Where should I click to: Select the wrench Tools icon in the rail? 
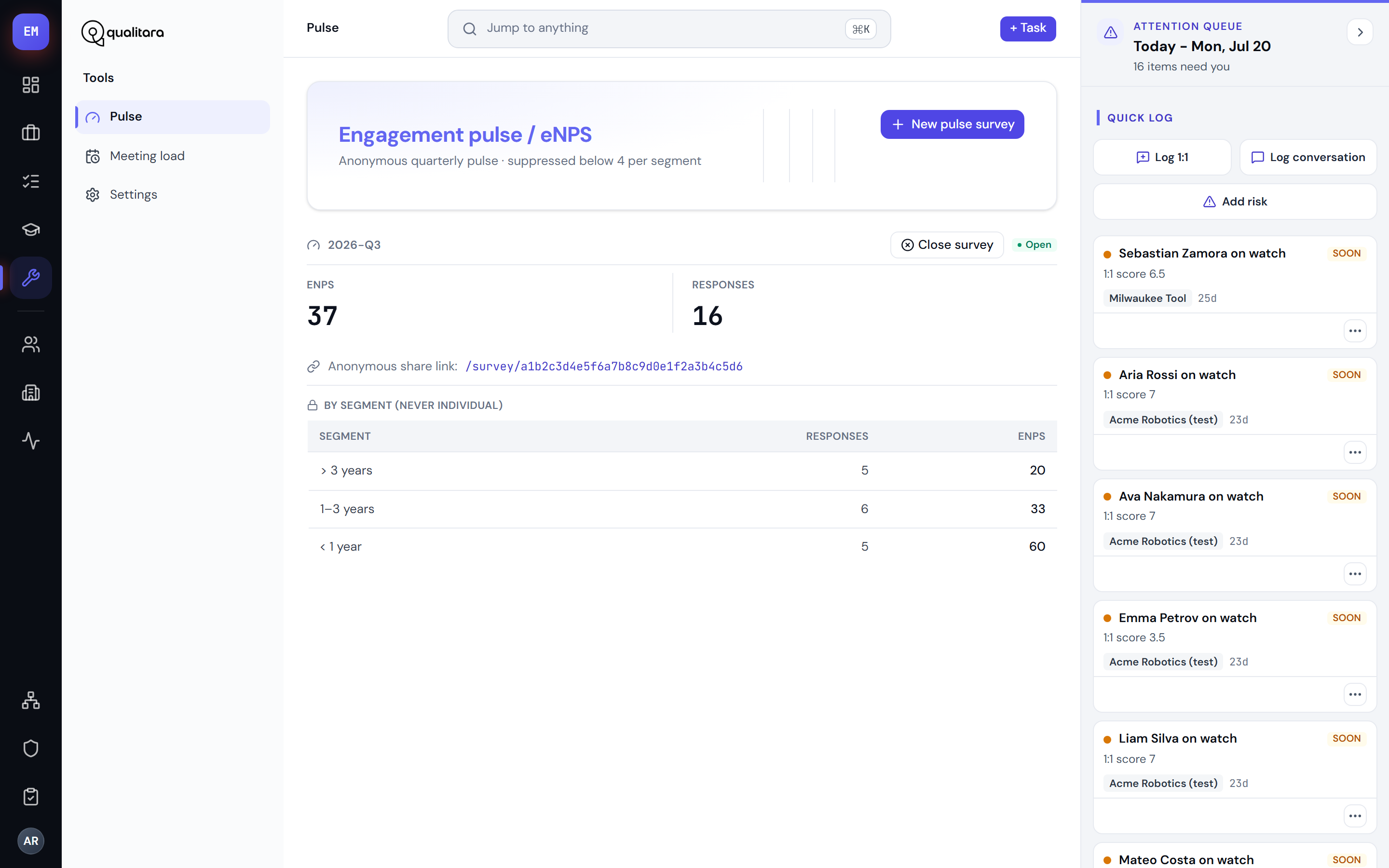coord(31,278)
